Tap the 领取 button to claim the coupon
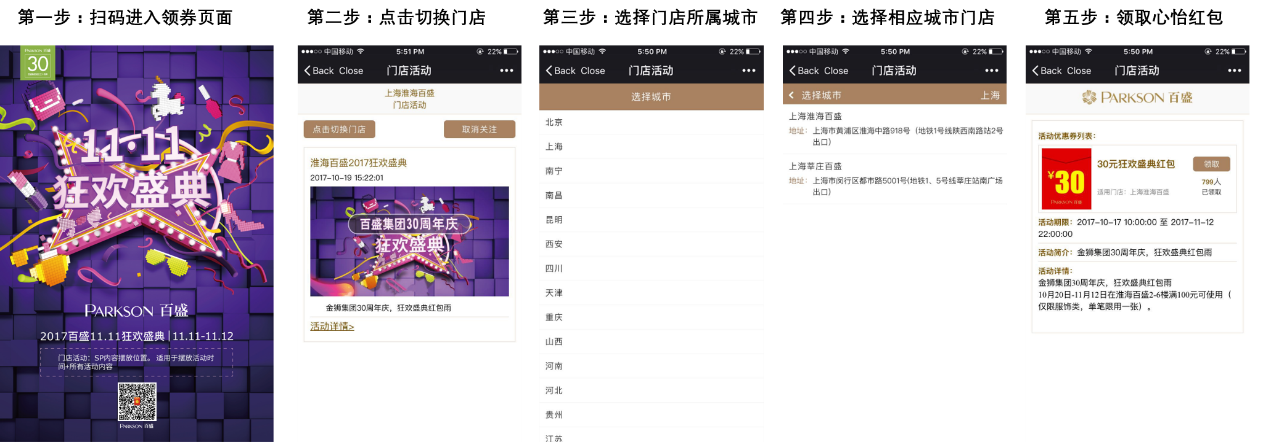This screenshot has width=1271, height=442. click(x=1212, y=164)
